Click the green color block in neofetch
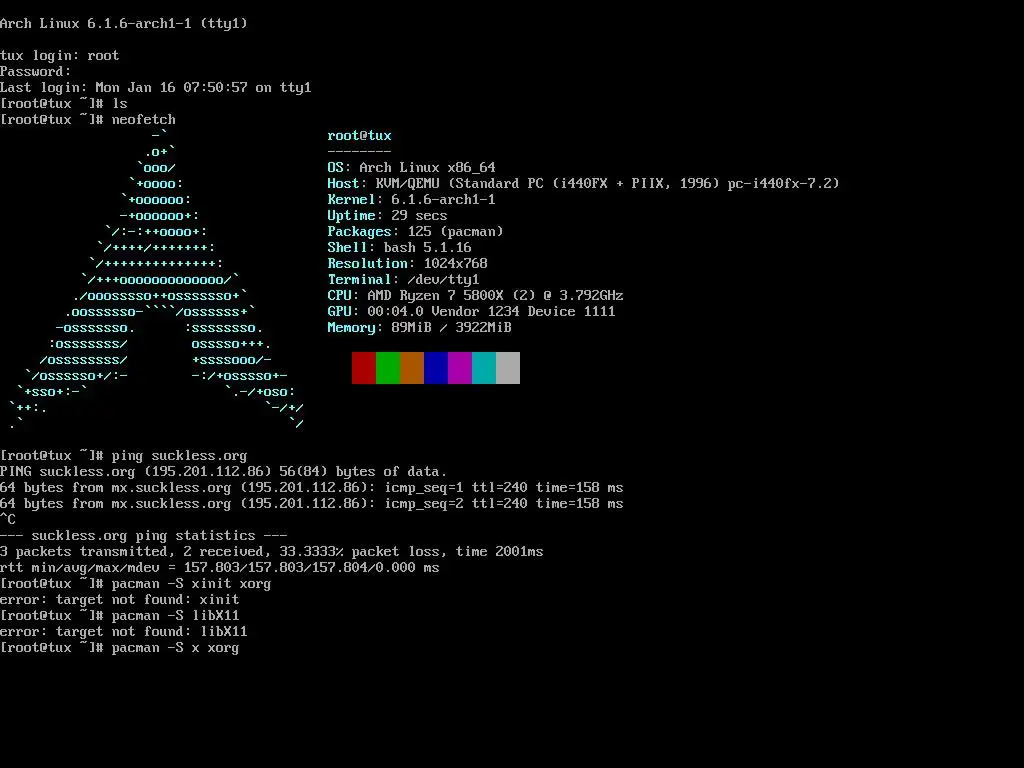Viewport: 1024px width, 768px height. coord(388,368)
